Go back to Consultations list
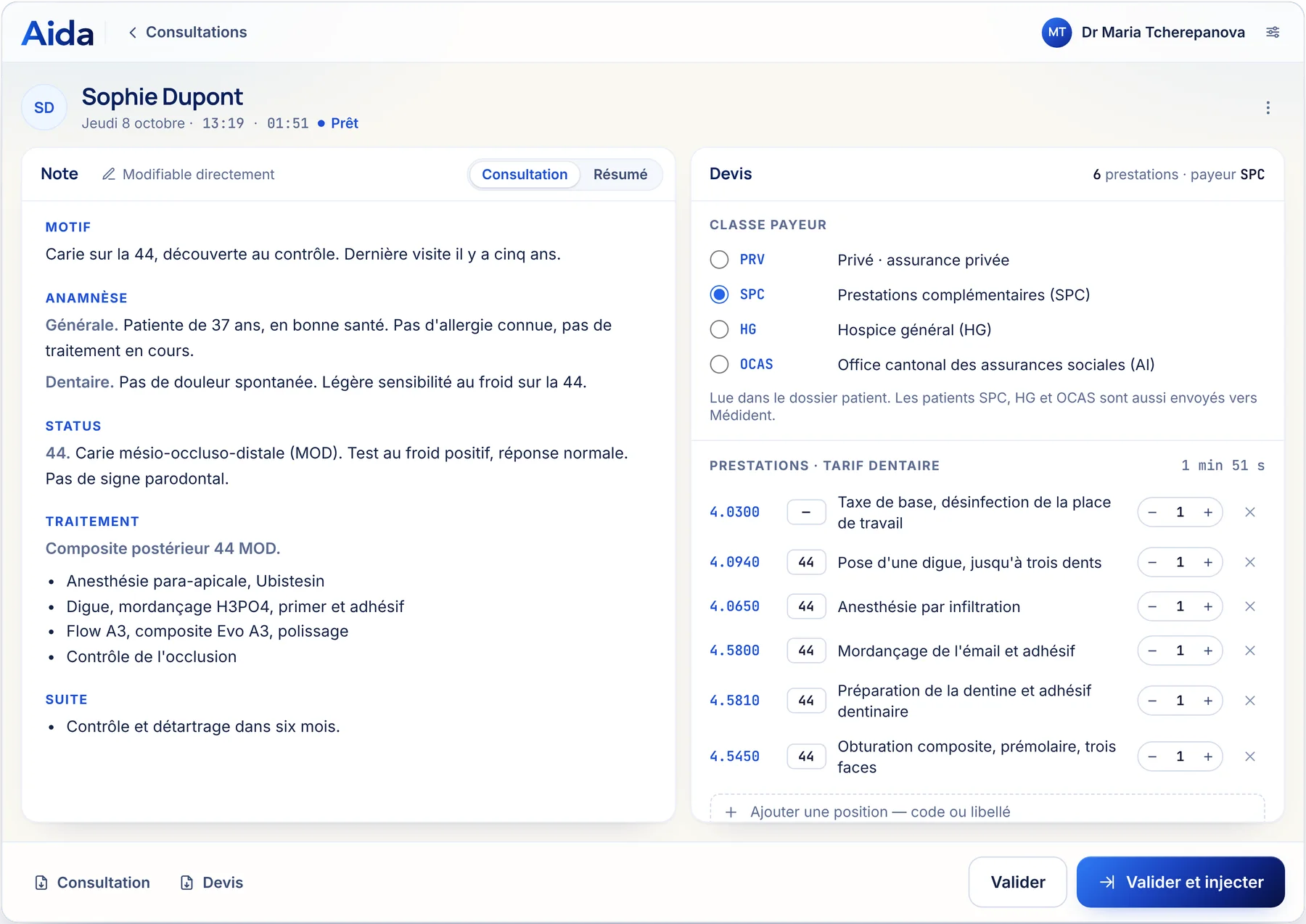The width and height of the screenshot is (1306, 924). pyautogui.click(x=188, y=32)
